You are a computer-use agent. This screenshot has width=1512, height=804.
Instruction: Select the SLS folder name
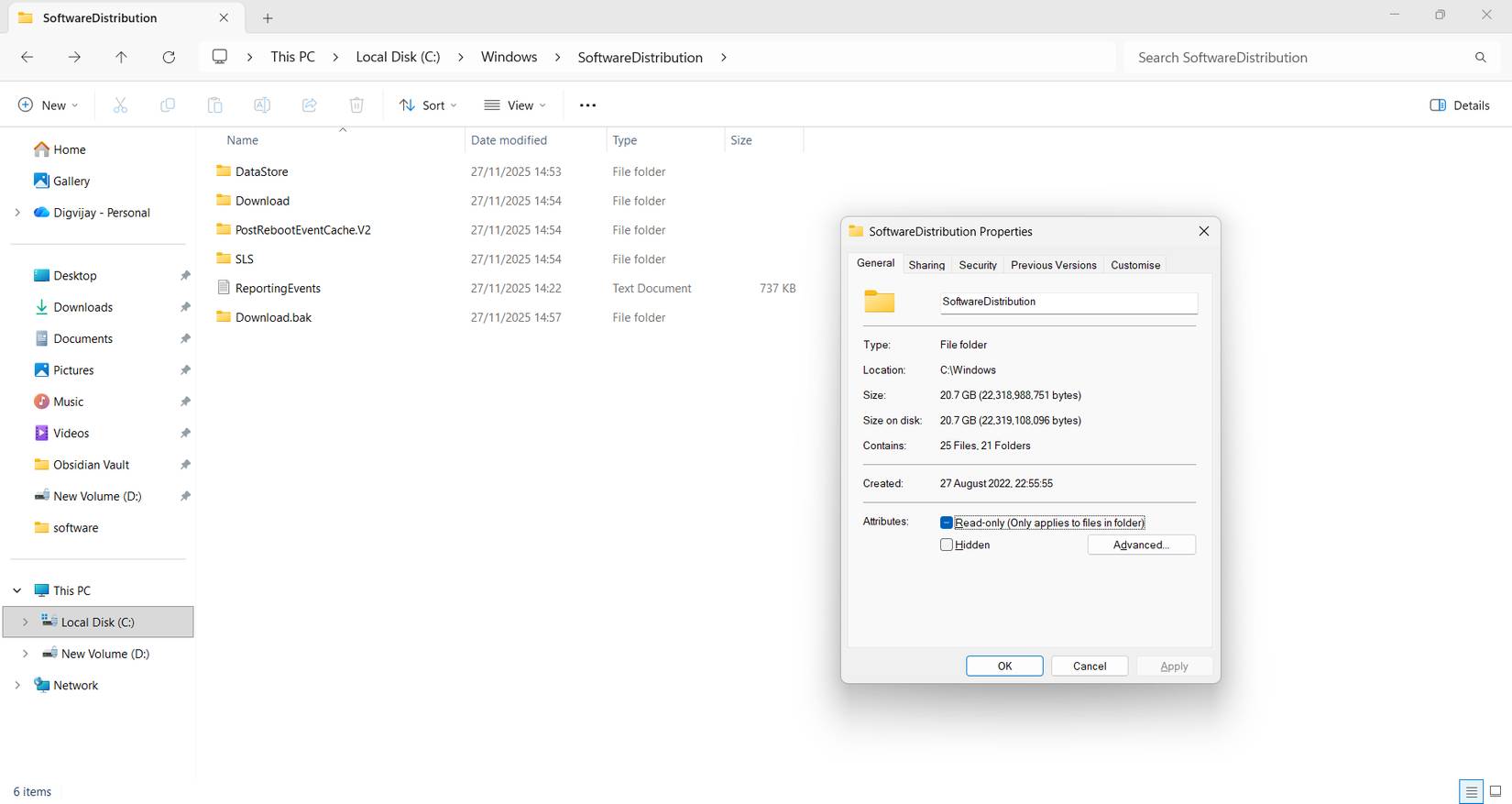coord(244,259)
